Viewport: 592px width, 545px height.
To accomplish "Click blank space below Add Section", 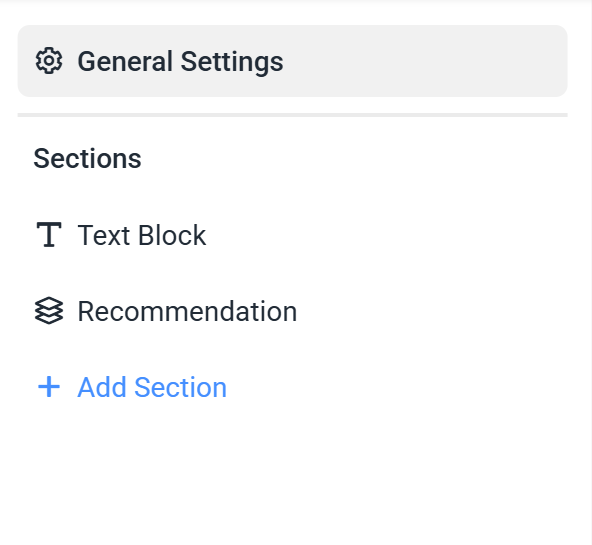I will [292, 472].
